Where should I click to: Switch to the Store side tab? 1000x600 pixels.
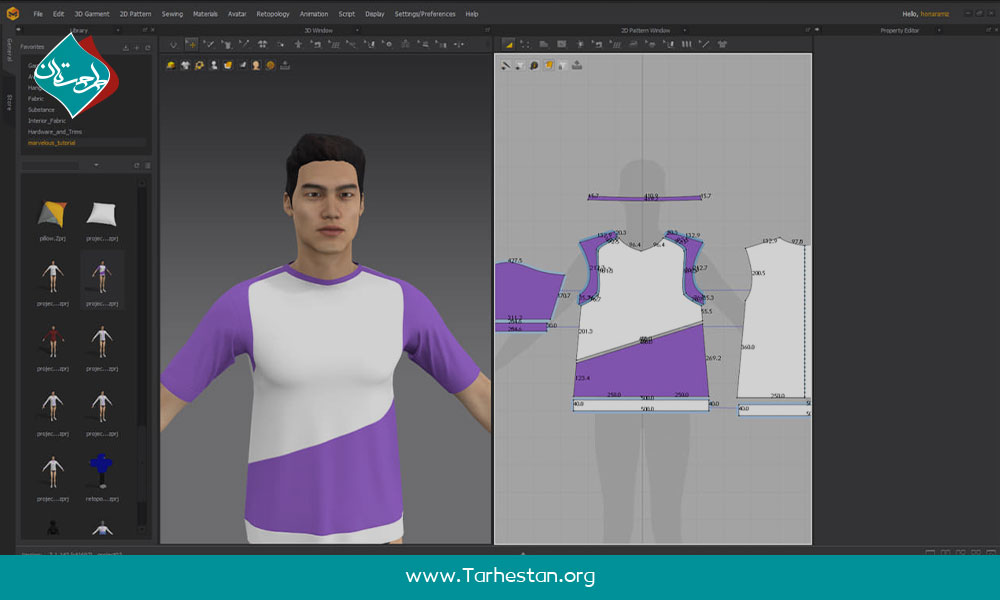(9, 101)
